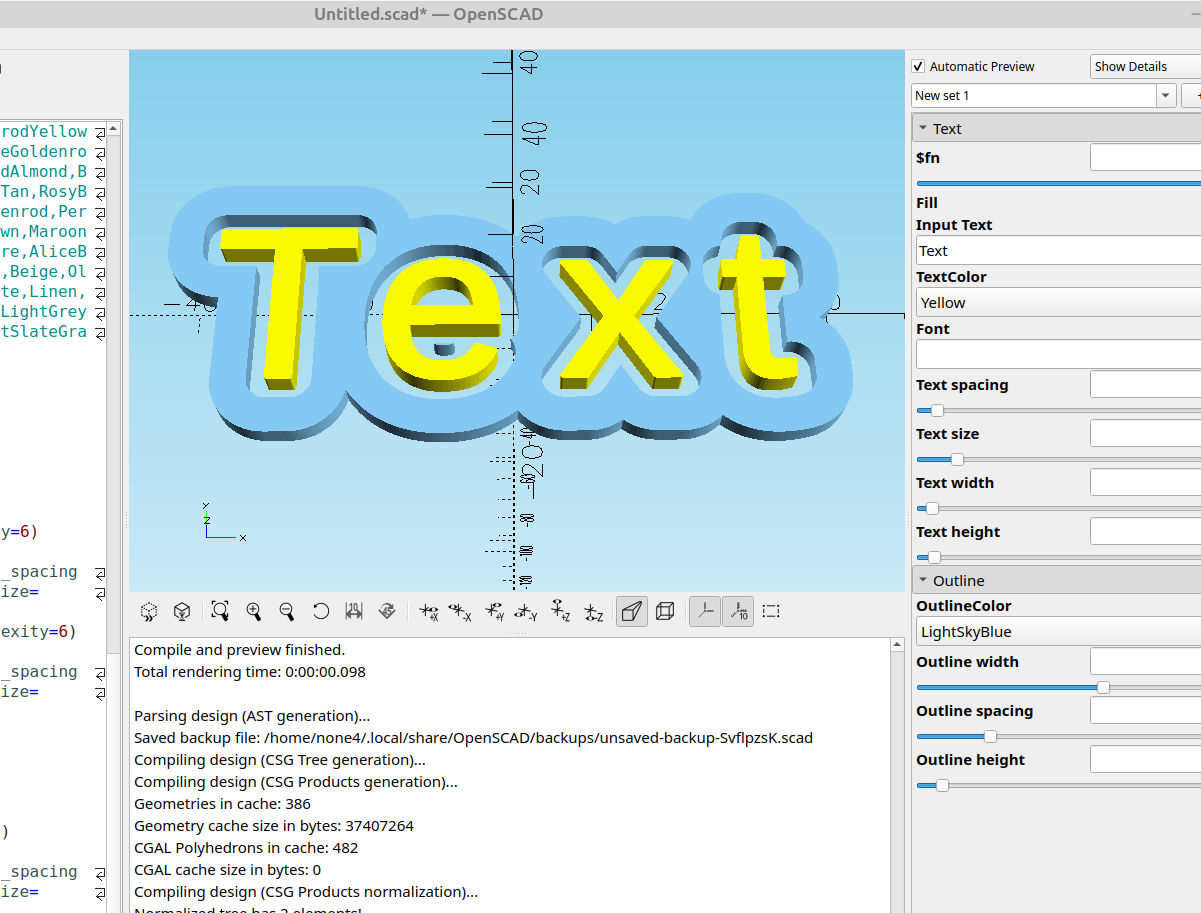Click the View All icon in the viewport toolbar
Image resolution: width=1201 pixels, height=913 pixels.
pos(220,610)
